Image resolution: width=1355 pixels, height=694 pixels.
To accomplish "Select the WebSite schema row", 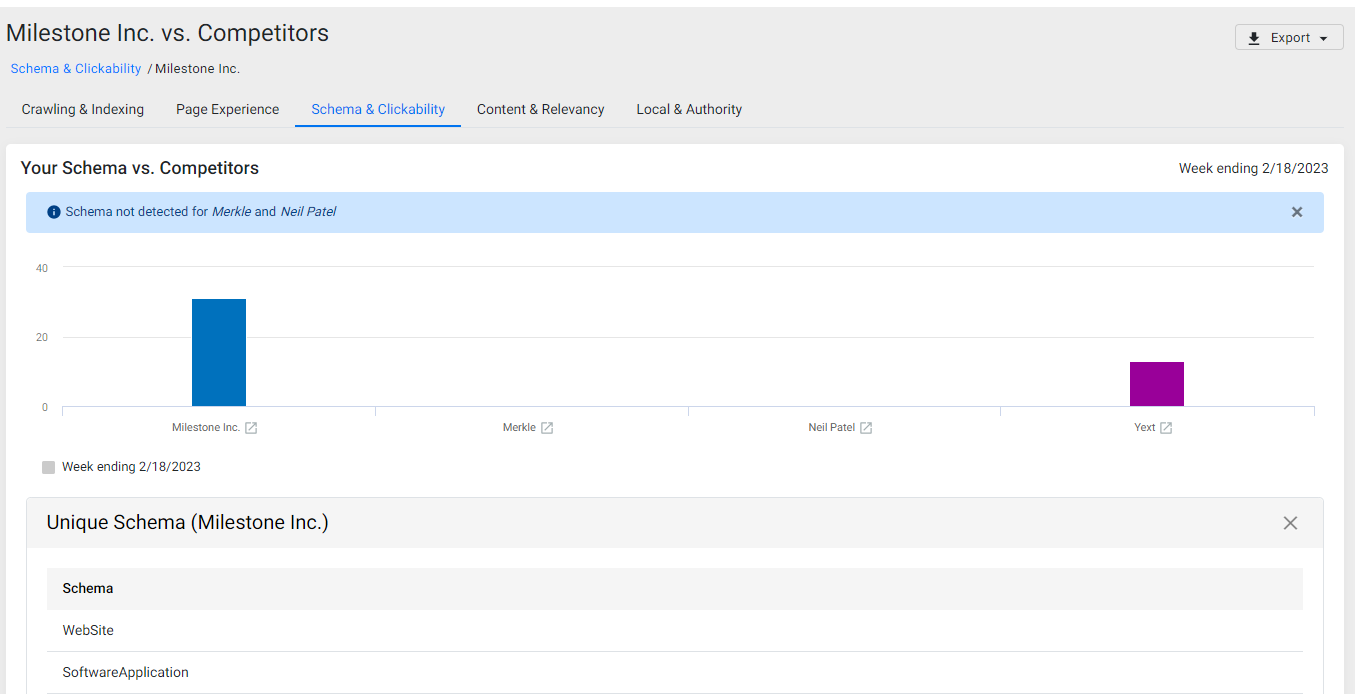I will pyautogui.click(x=675, y=631).
